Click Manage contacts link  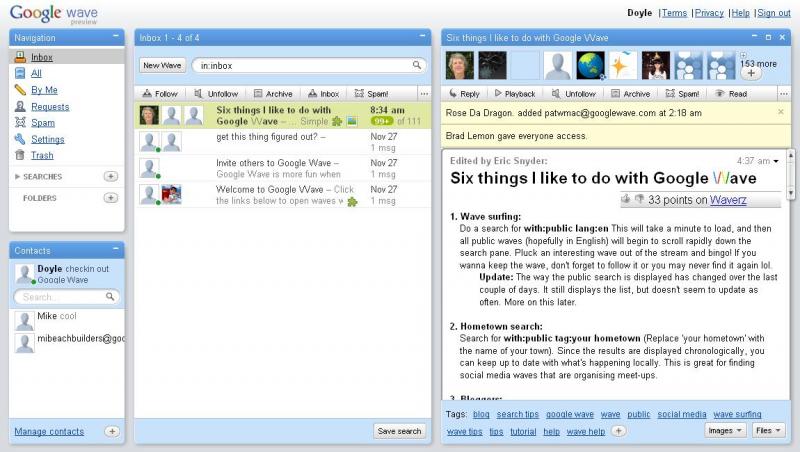pos(49,432)
